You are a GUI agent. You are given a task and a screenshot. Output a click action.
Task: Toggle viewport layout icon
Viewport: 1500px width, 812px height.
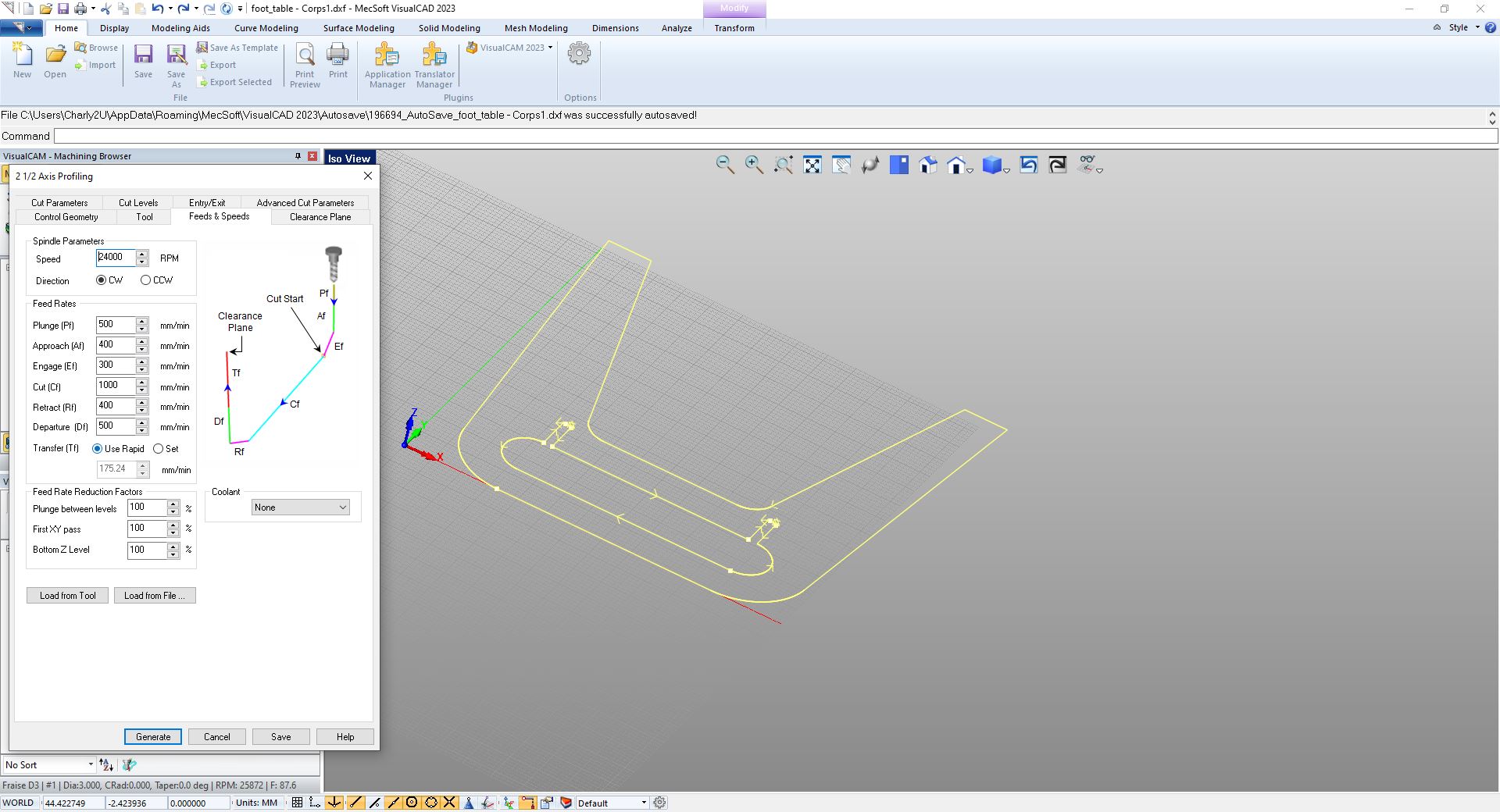(x=899, y=165)
